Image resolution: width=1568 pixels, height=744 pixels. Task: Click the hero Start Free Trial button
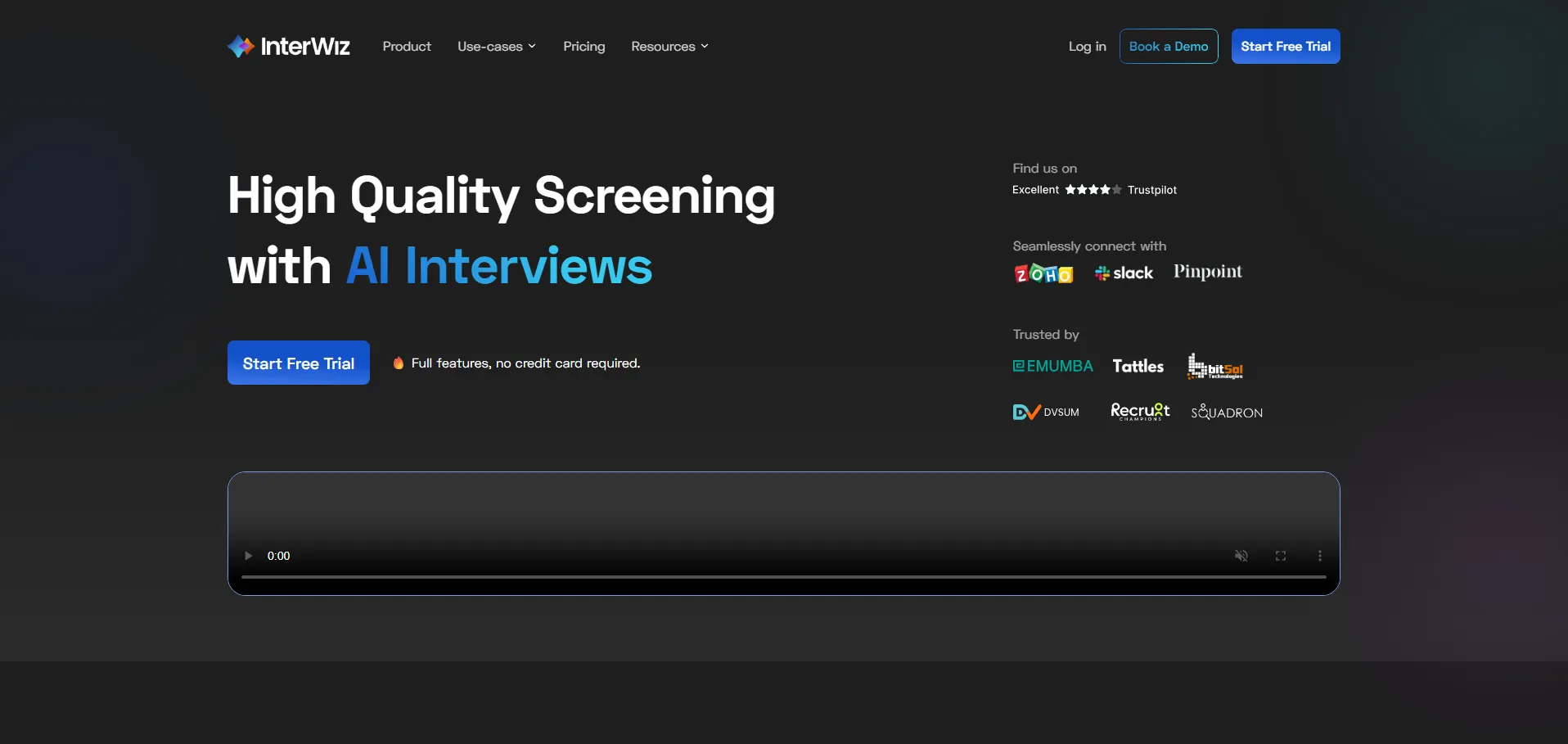(x=298, y=363)
